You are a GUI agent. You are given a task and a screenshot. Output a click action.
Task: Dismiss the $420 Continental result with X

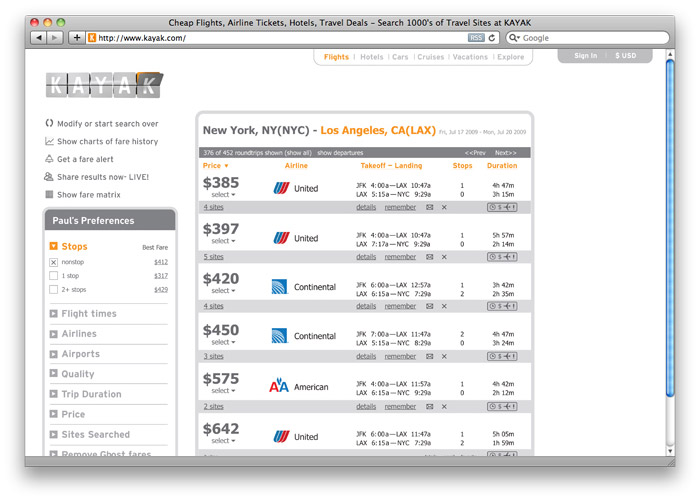(444, 306)
